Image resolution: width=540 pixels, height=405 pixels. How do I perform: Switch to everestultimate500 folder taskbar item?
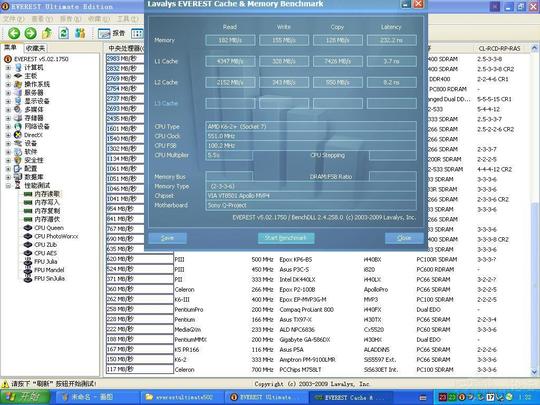[x=181, y=397]
